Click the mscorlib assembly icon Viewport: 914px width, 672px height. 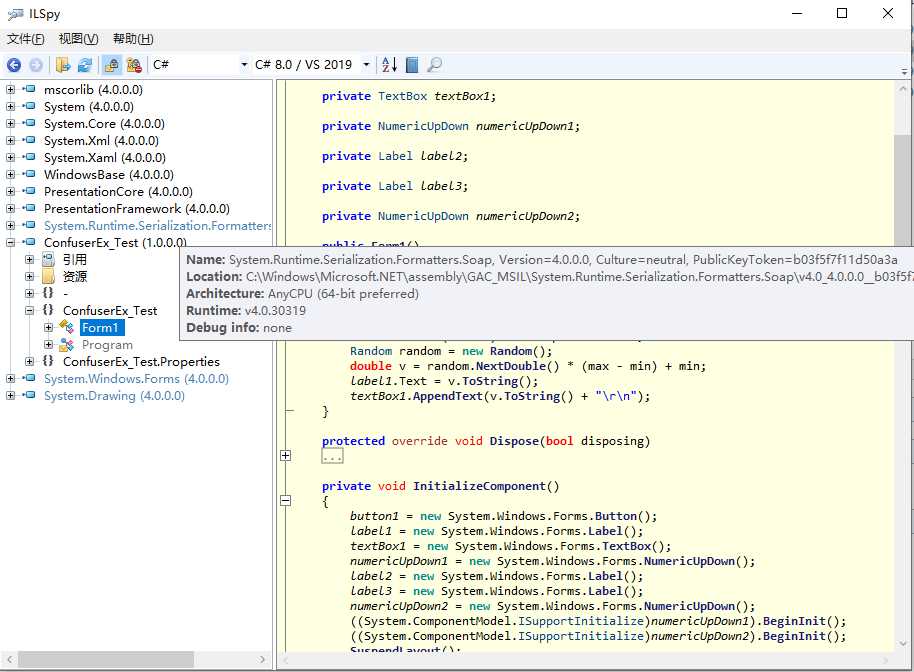pyautogui.click(x=29, y=89)
